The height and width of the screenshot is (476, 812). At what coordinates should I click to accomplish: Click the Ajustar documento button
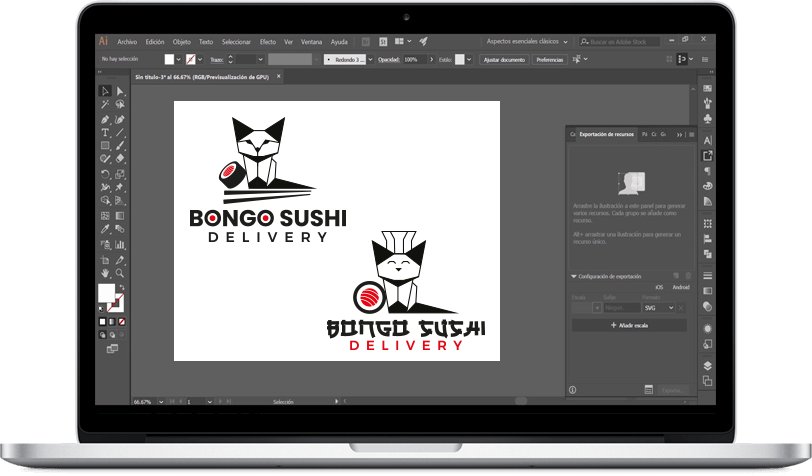pos(504,60)
